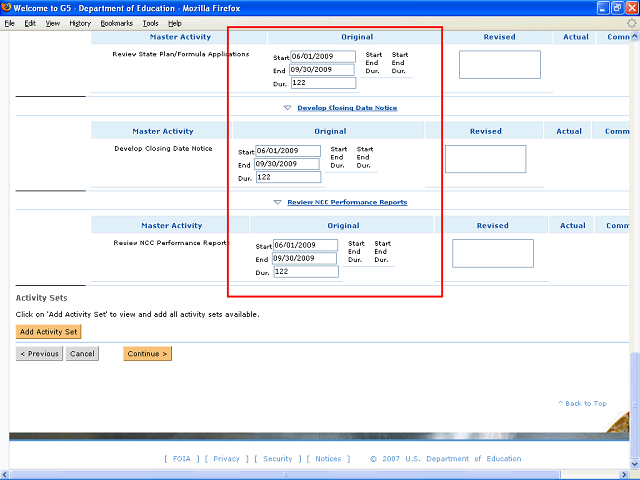Viewport: 640px width, 480px height.
Task: Open the Tools menu
Action: pos(150,23)
